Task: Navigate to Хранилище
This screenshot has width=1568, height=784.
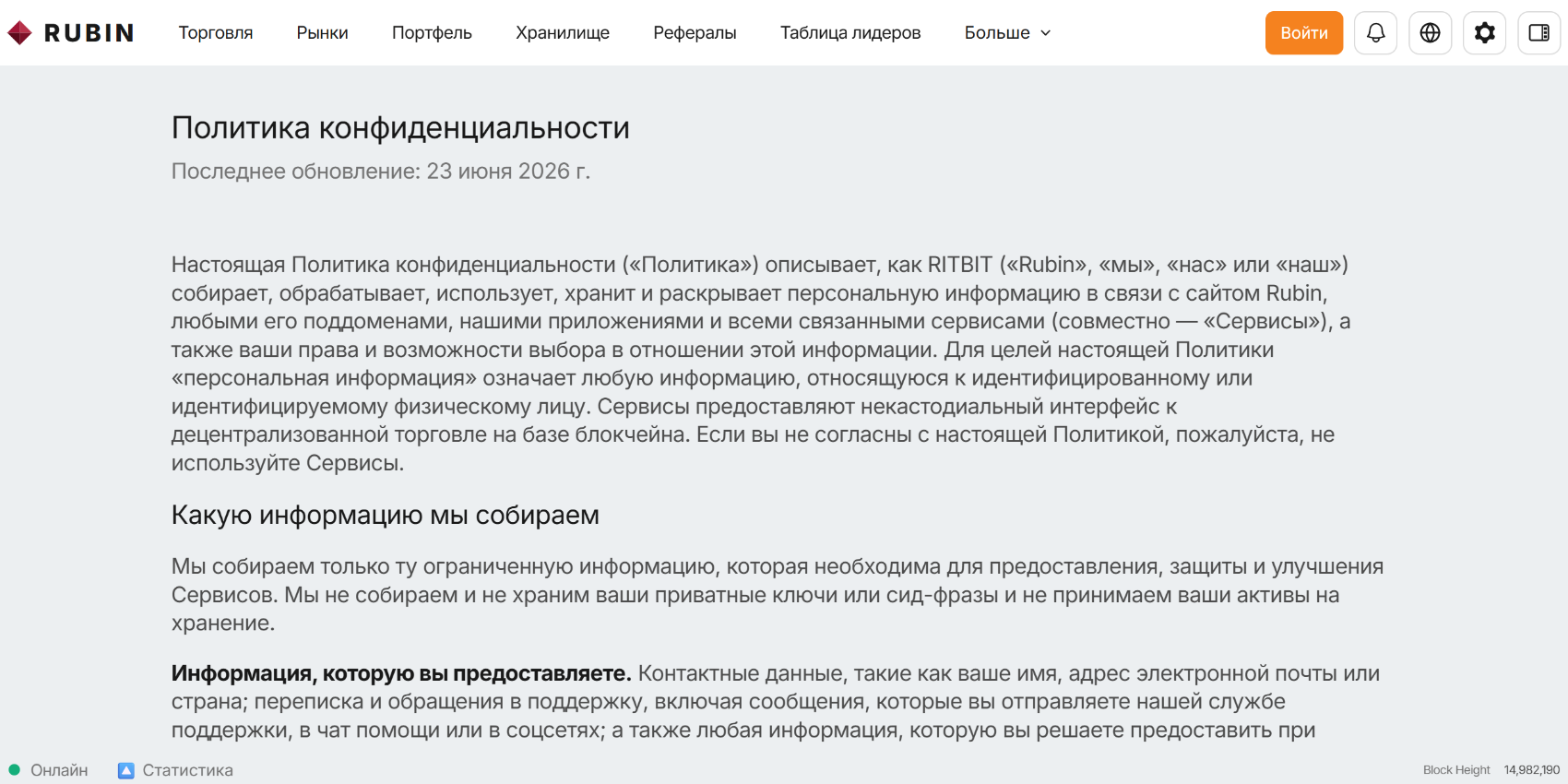Action: tap(563, 33)
